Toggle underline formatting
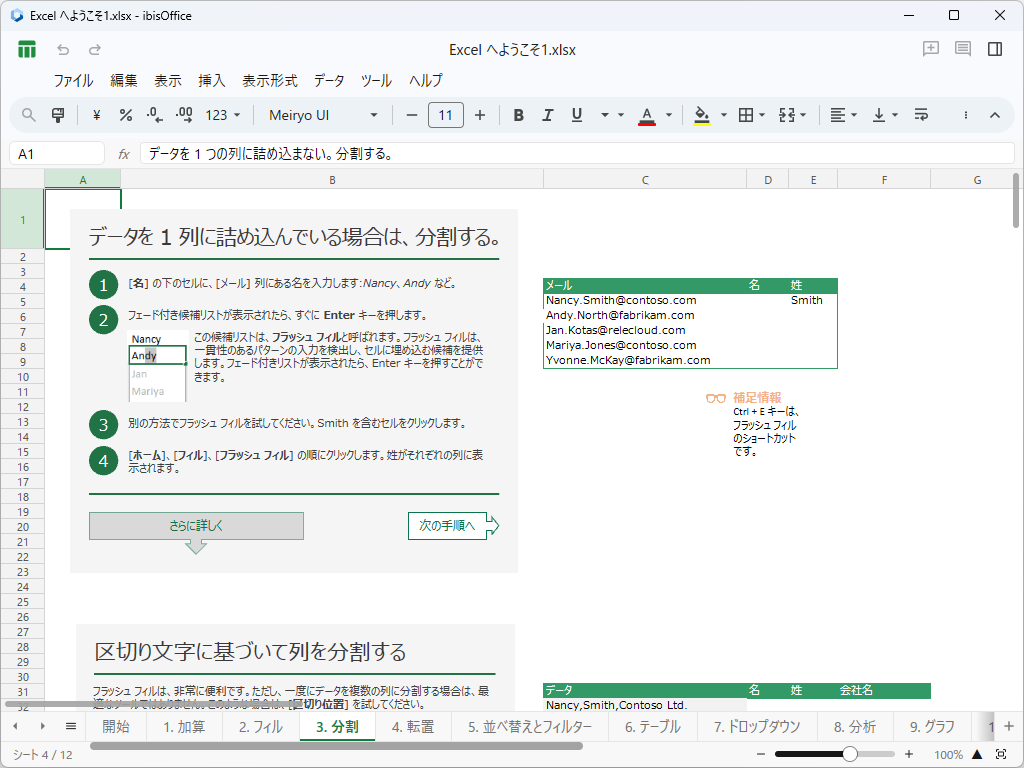The height and width of the screenshot is (768, 1024). pos(577,115)
